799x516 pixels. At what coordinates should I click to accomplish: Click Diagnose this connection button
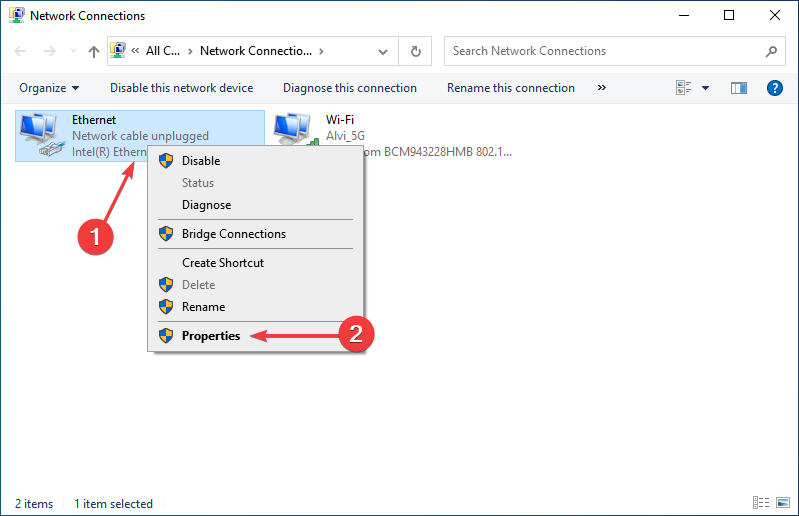point(349,88)
